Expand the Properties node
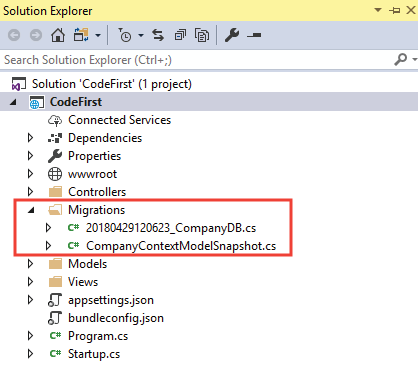 tap(30, 156)
